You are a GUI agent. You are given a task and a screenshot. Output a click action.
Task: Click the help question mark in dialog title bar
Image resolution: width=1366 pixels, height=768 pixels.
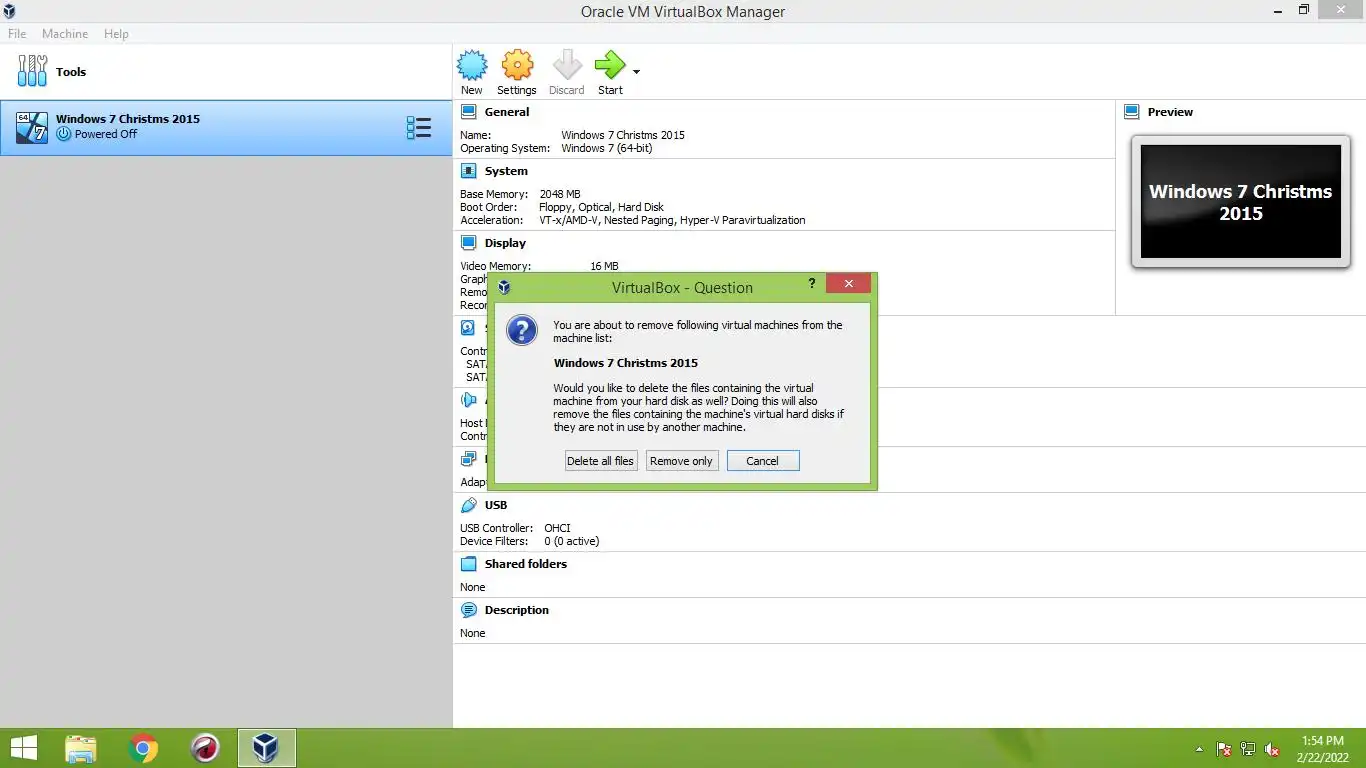click(811, 284)
